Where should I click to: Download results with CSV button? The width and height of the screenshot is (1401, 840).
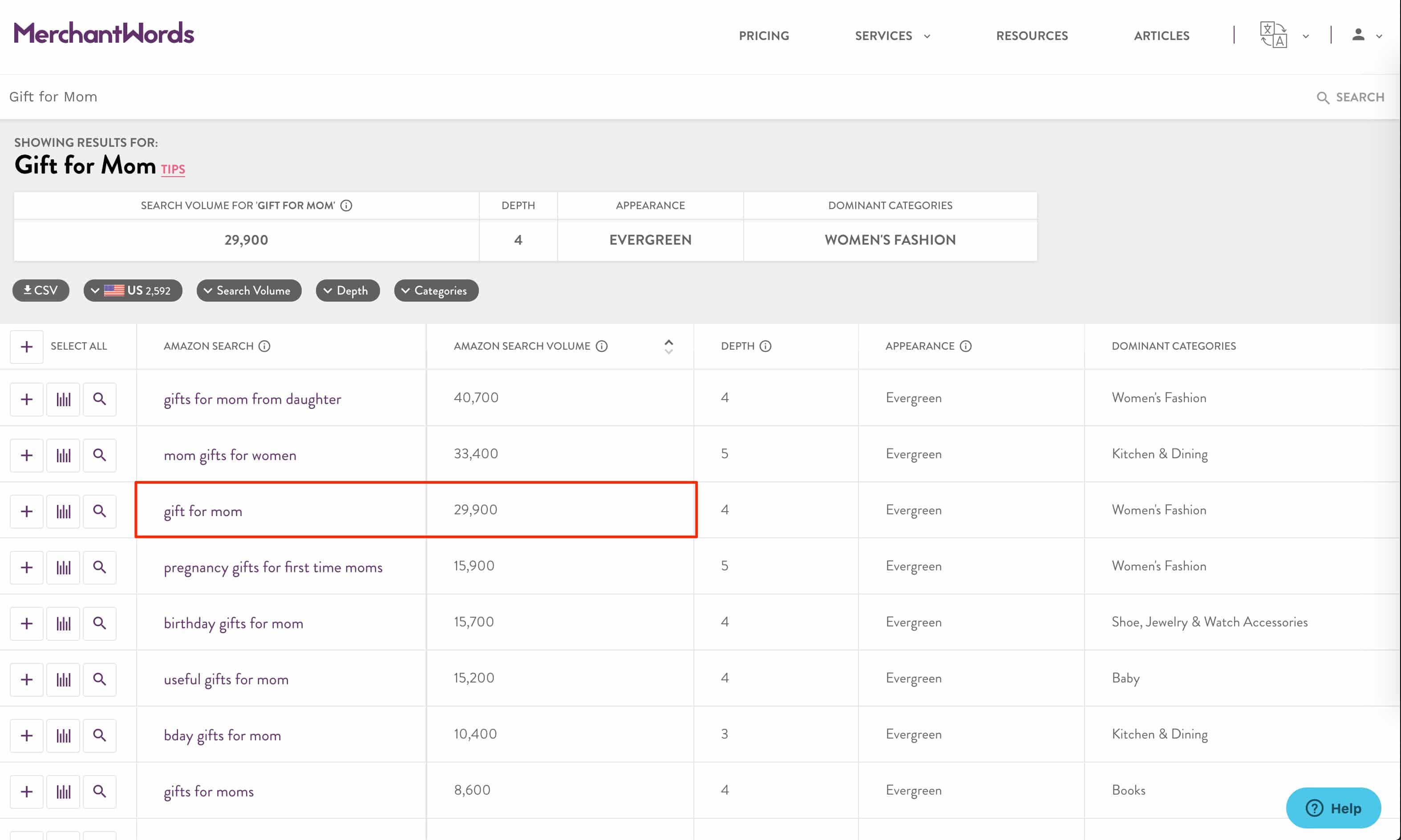[41, 291]
